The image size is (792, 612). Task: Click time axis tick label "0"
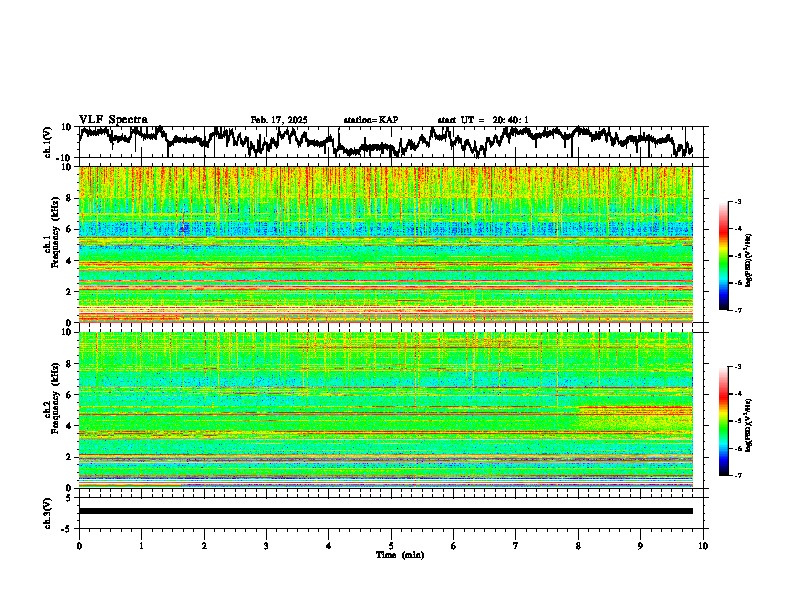point(79,546)
